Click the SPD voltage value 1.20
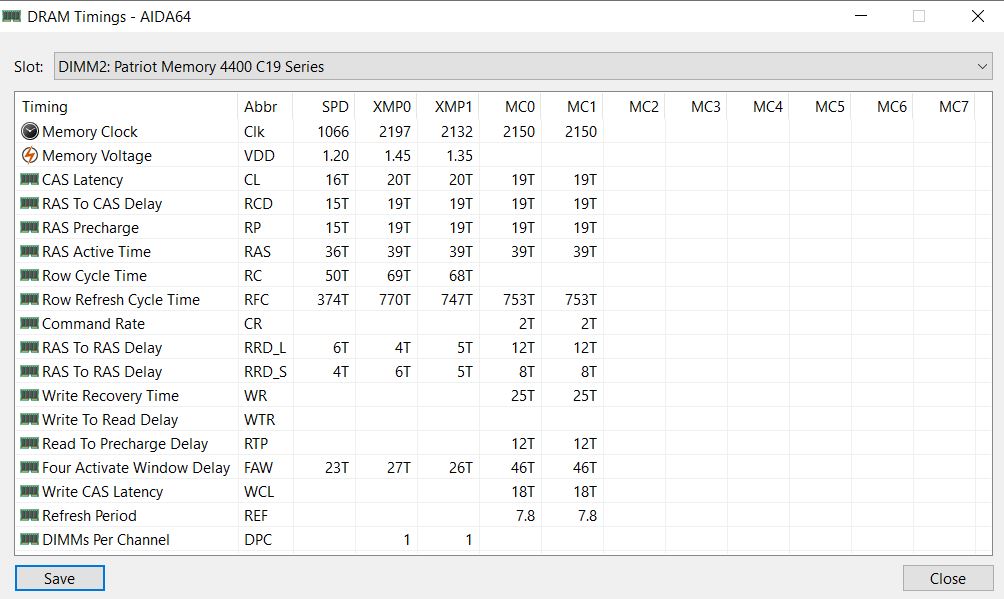1004x599 pixels. tap(336, 156)
